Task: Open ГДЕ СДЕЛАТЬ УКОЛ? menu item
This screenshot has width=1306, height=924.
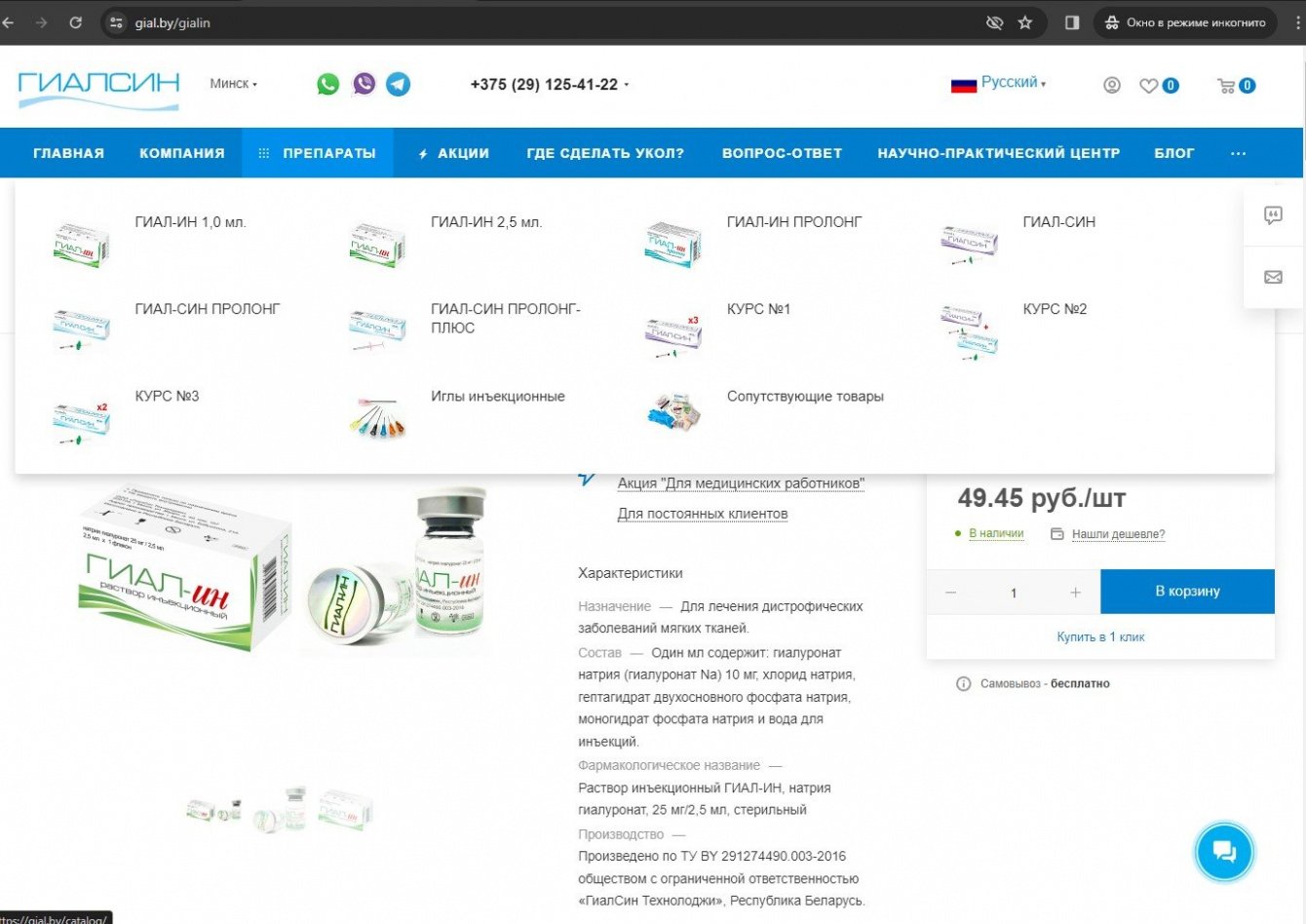Action: point(605,153)
